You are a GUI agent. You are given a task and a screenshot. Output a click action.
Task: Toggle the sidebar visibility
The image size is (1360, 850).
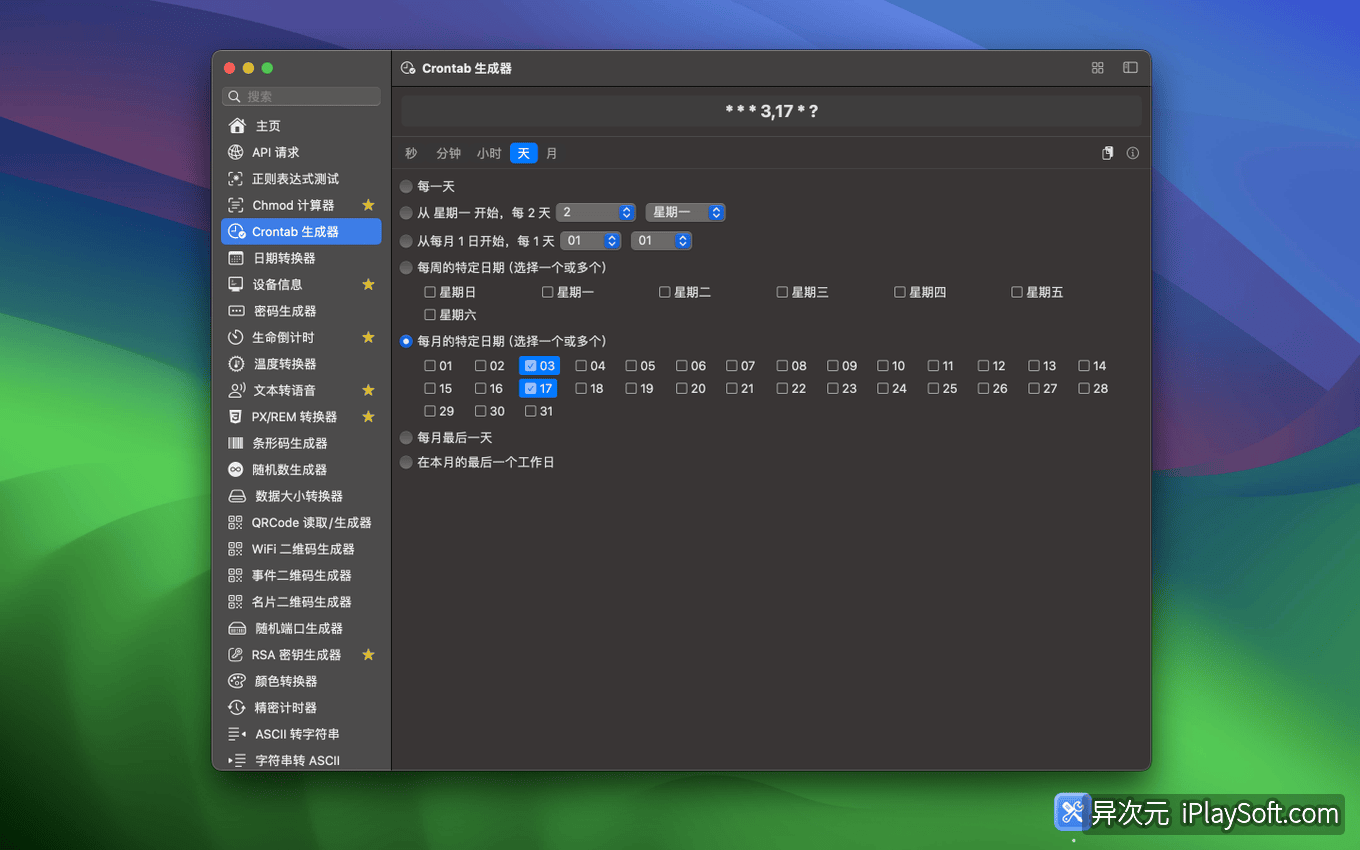1130,67
